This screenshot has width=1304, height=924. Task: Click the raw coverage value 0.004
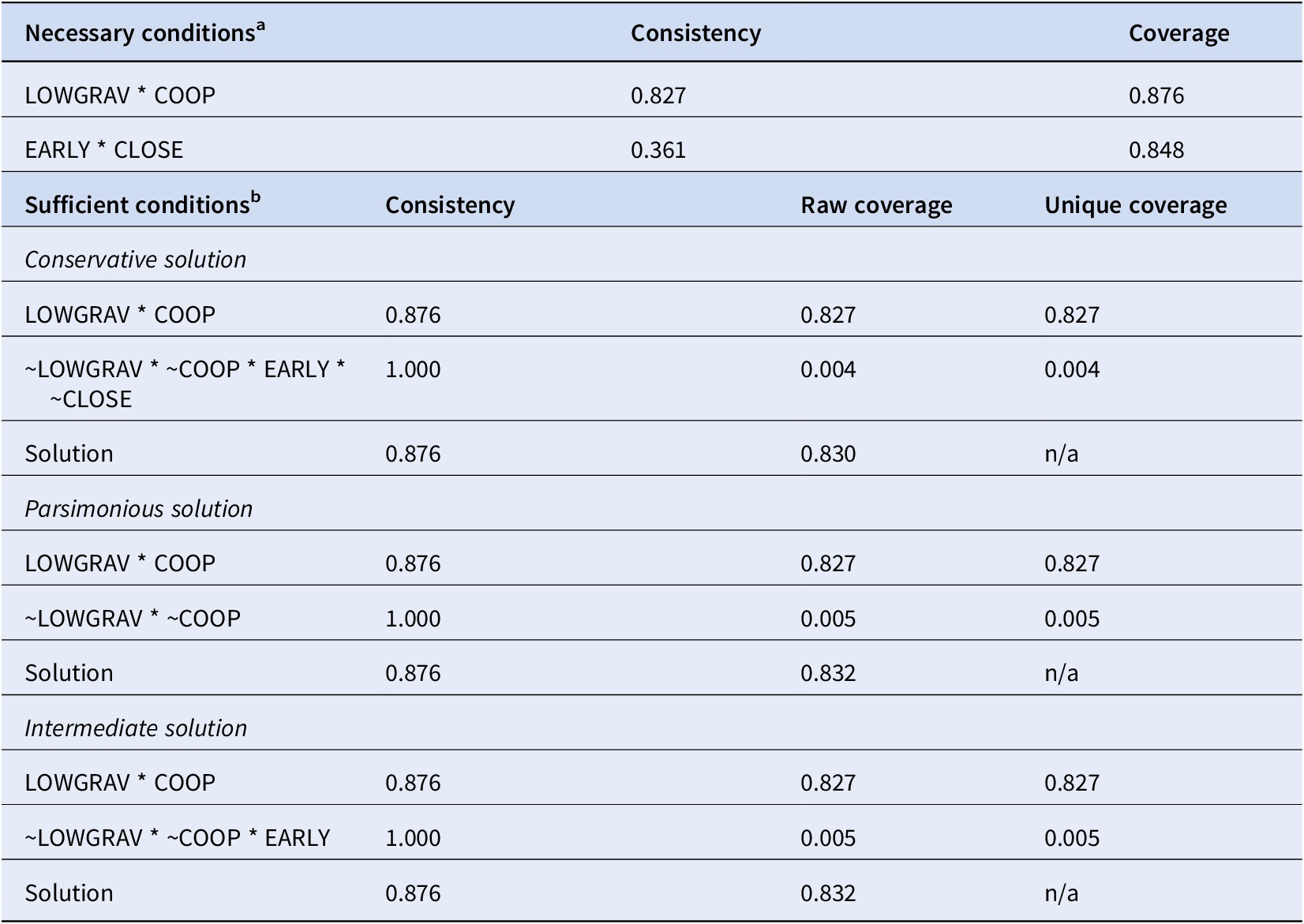(x=828, y=369)
